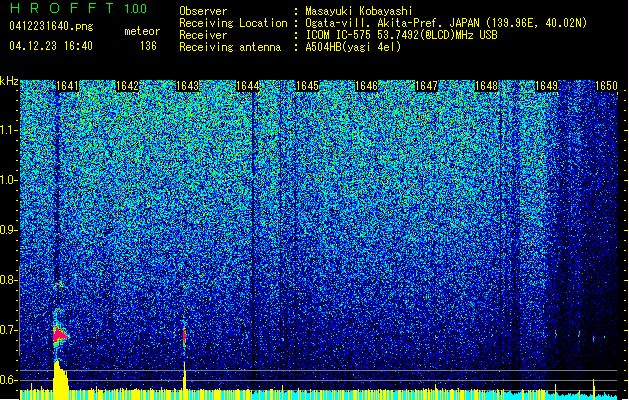Screen dimensions: 629x400
Task: Click the 0.9 kHz axis tick label
Action: point(8,230)
